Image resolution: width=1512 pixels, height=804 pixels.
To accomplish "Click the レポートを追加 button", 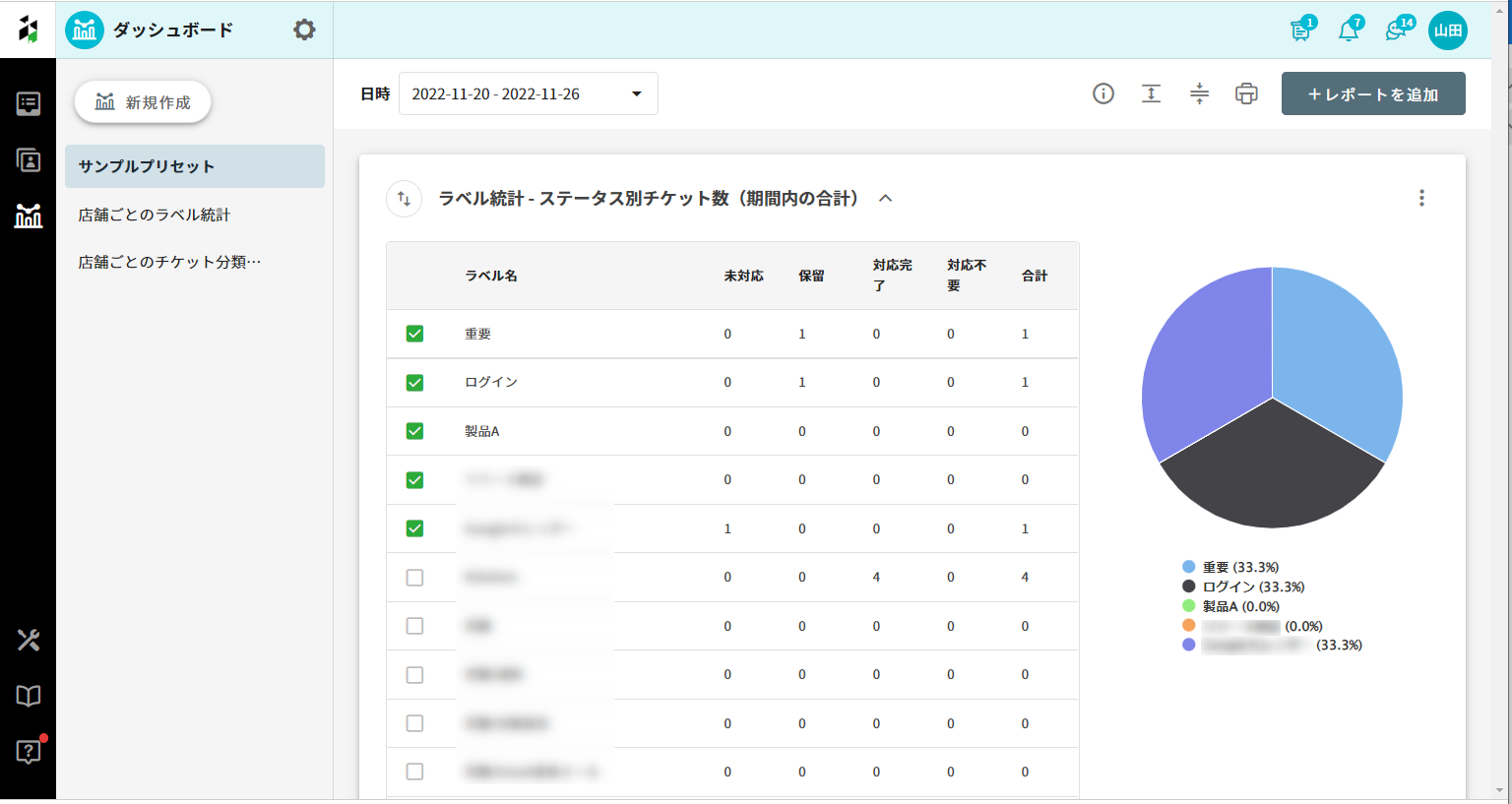I will pos(1372,93).
